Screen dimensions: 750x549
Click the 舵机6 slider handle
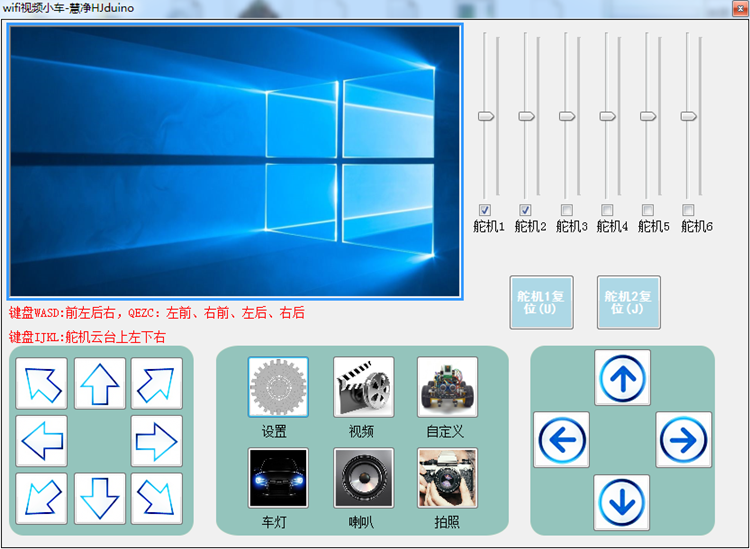[689, 116]
